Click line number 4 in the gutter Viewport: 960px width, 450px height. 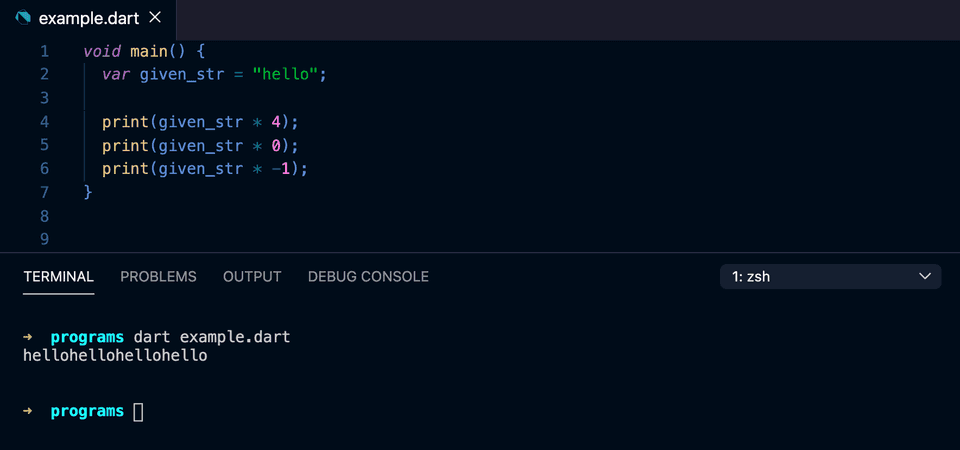[44, 122]
